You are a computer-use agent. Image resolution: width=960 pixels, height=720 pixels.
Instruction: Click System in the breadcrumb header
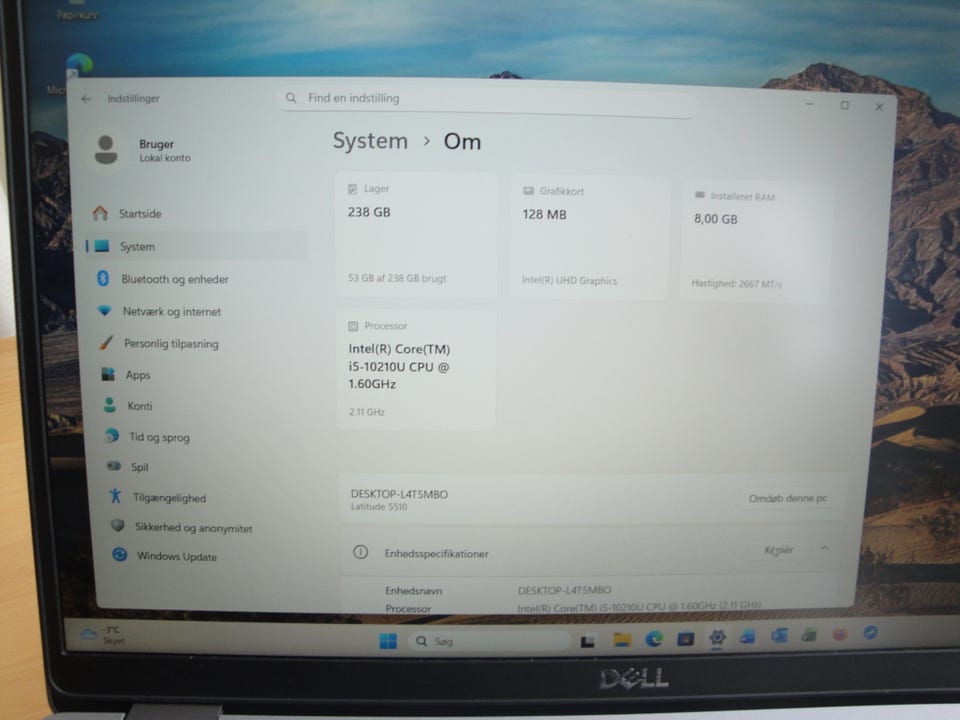[370, 141]
